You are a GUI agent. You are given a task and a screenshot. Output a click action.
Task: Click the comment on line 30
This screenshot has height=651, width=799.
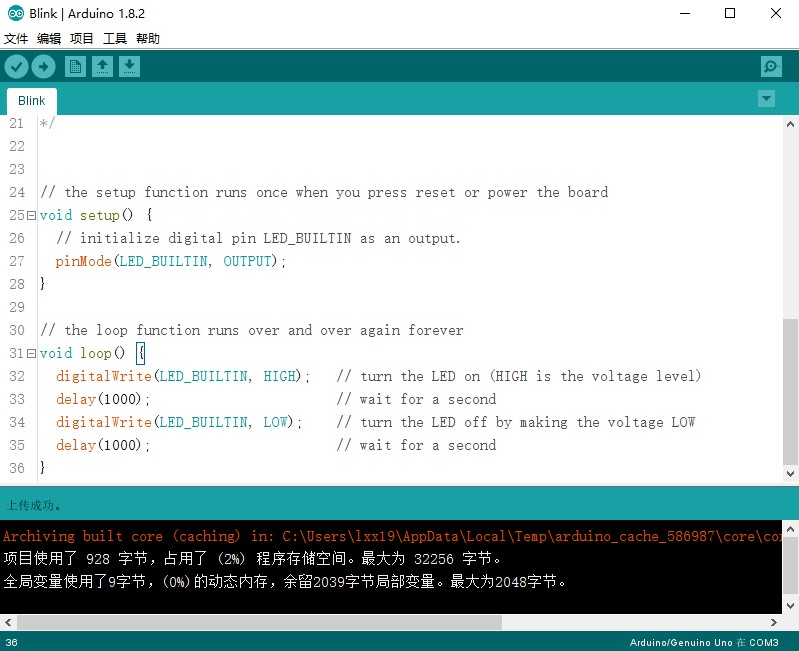point(252,330)
